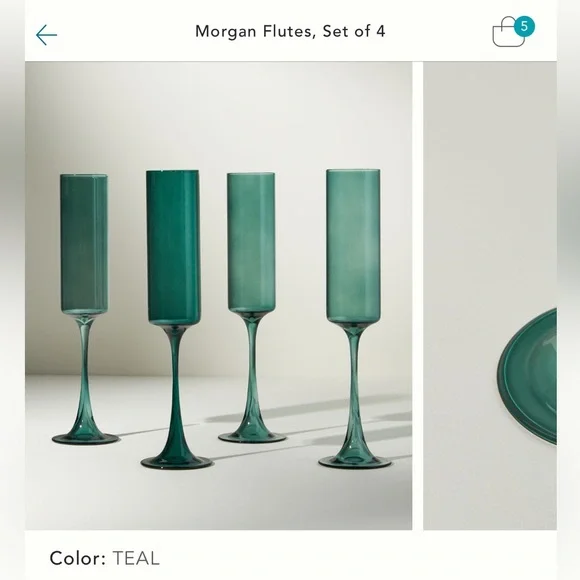Tap the darkest opaque flute's bowl
The width and height of the screenshot is (580, 580).
(x=173, y=247)
